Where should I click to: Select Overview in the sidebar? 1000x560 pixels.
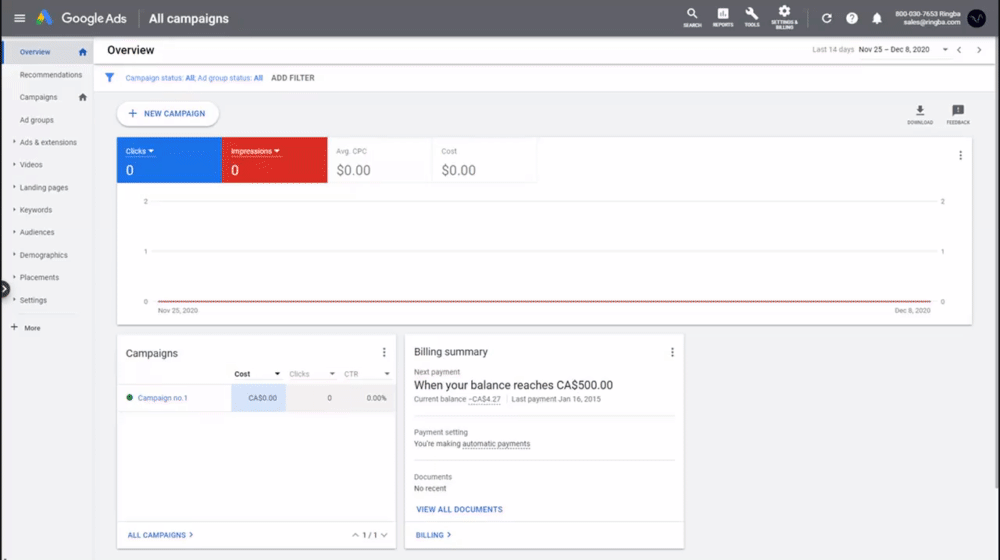(35, 52)
